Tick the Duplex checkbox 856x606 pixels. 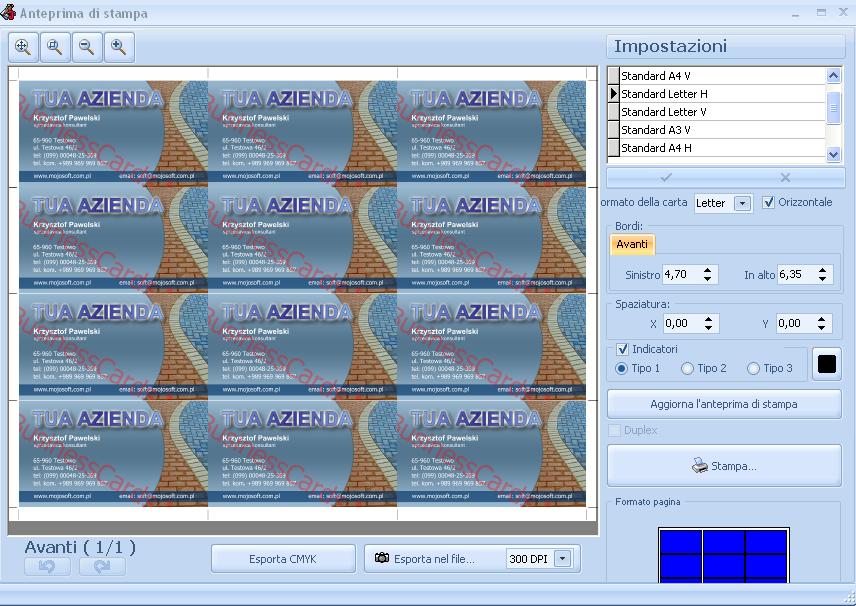click(x=615, y=430)
